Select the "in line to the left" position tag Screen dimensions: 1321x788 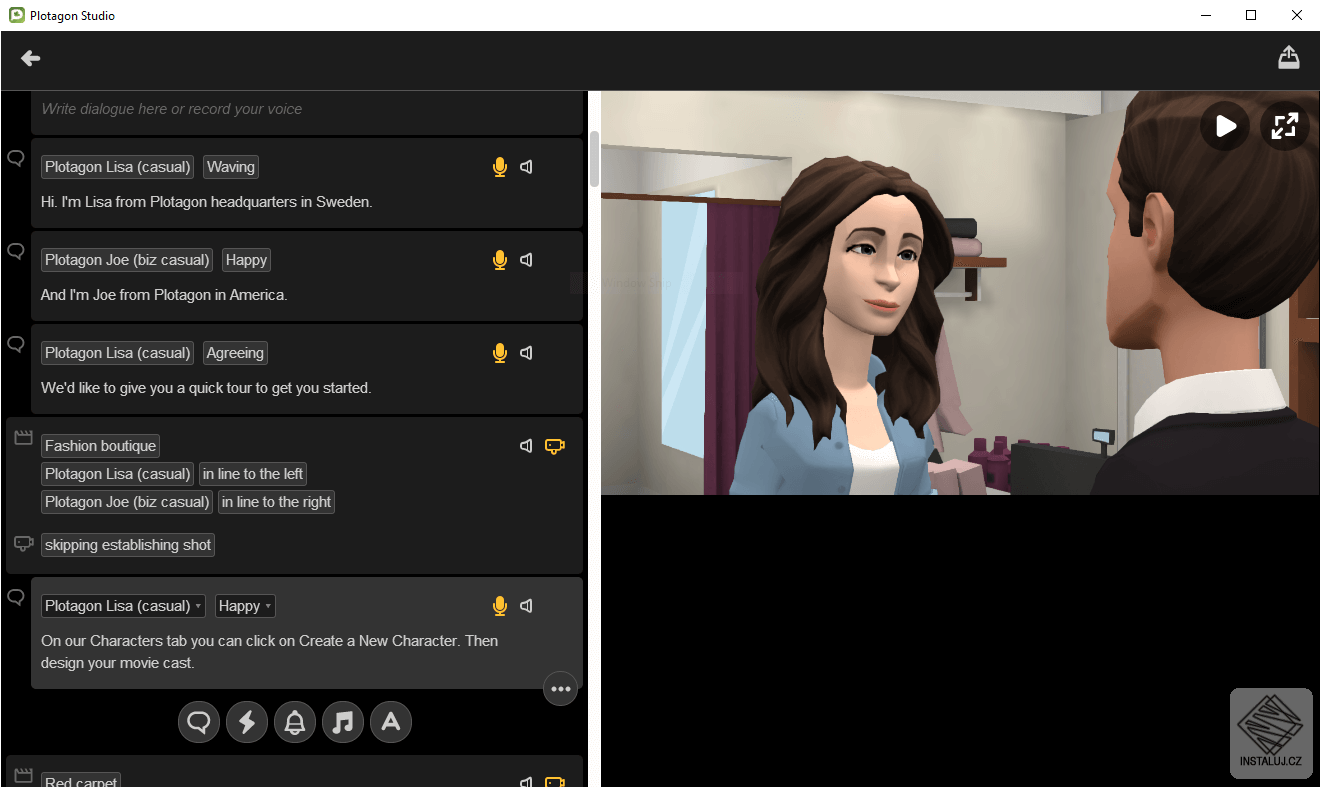(x=253, y=474)
